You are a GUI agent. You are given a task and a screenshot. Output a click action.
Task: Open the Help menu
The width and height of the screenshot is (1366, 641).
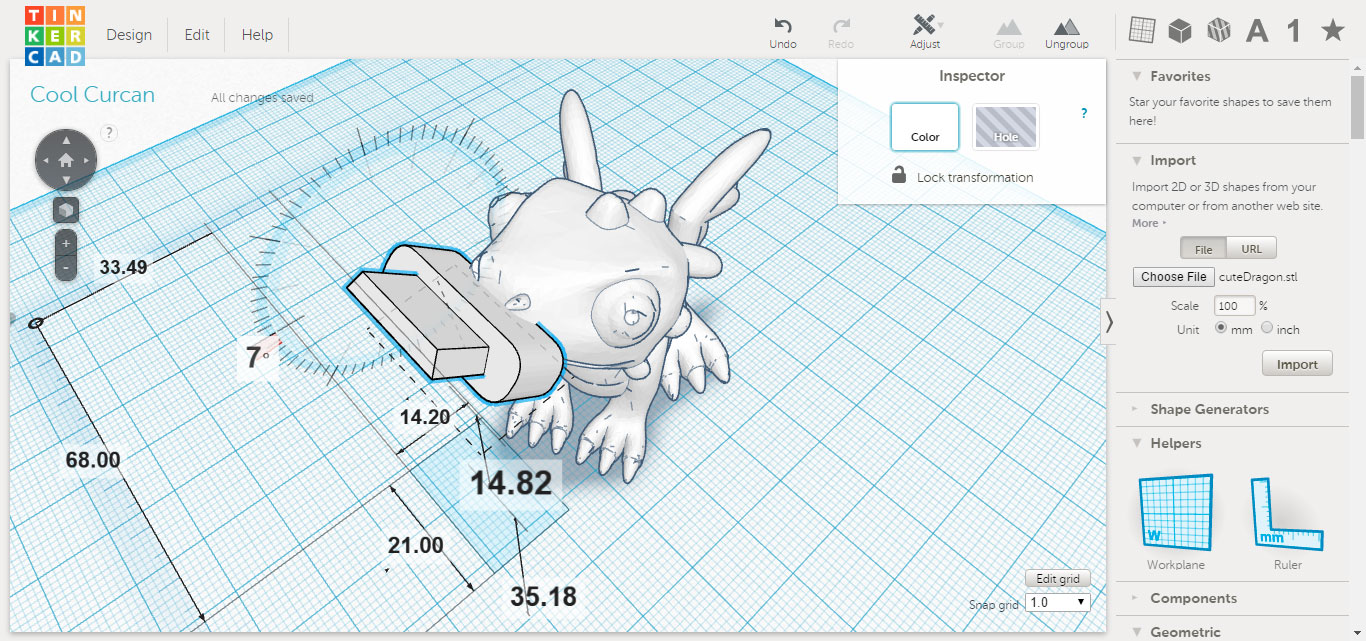257,35
